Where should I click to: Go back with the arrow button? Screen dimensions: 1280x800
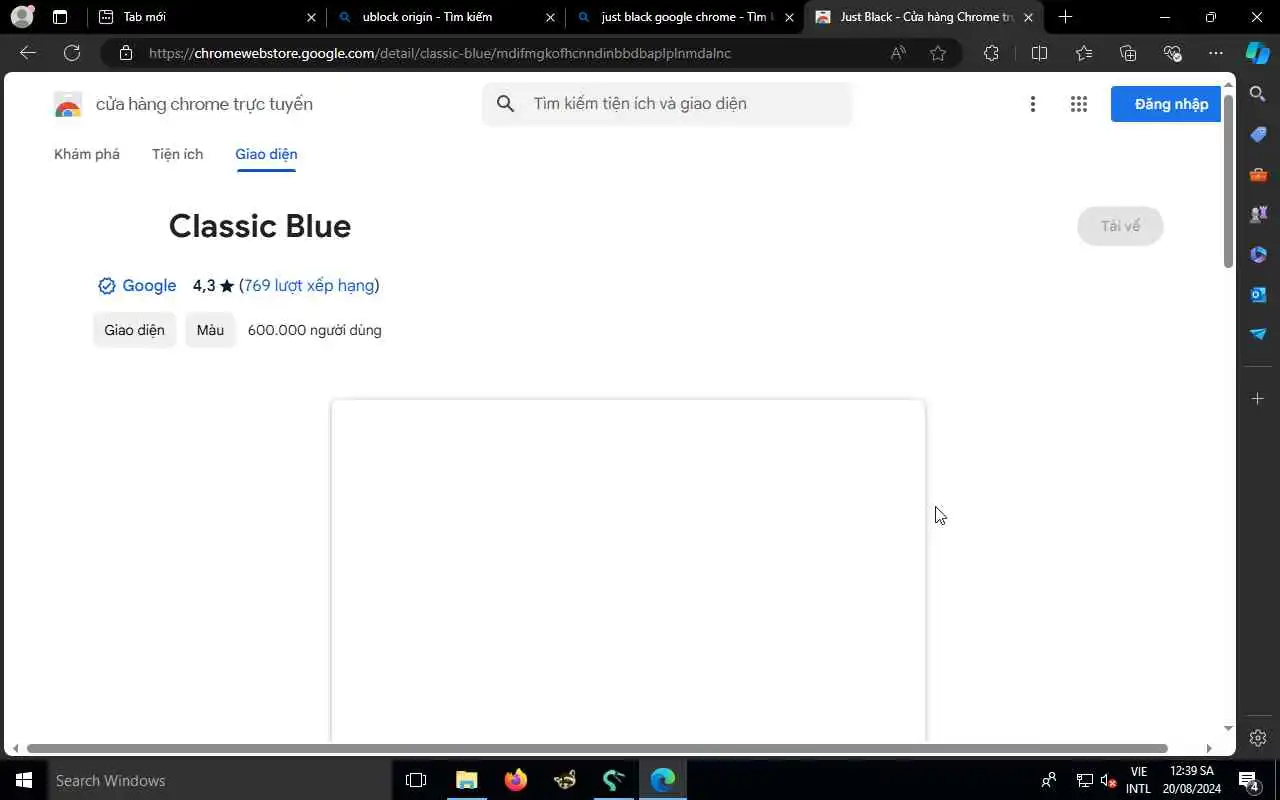click(x=28, y=53)
